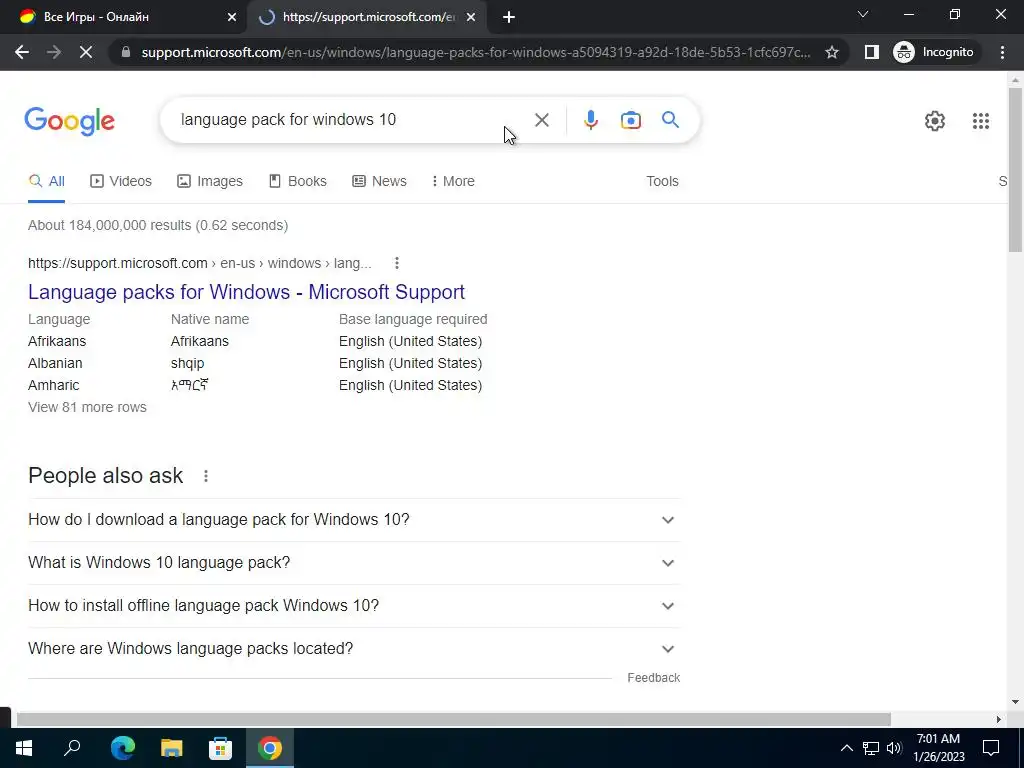Close the Все Игры - Онлайн tab
This screenshot has width=1024, height=768.
coord(232,18)
